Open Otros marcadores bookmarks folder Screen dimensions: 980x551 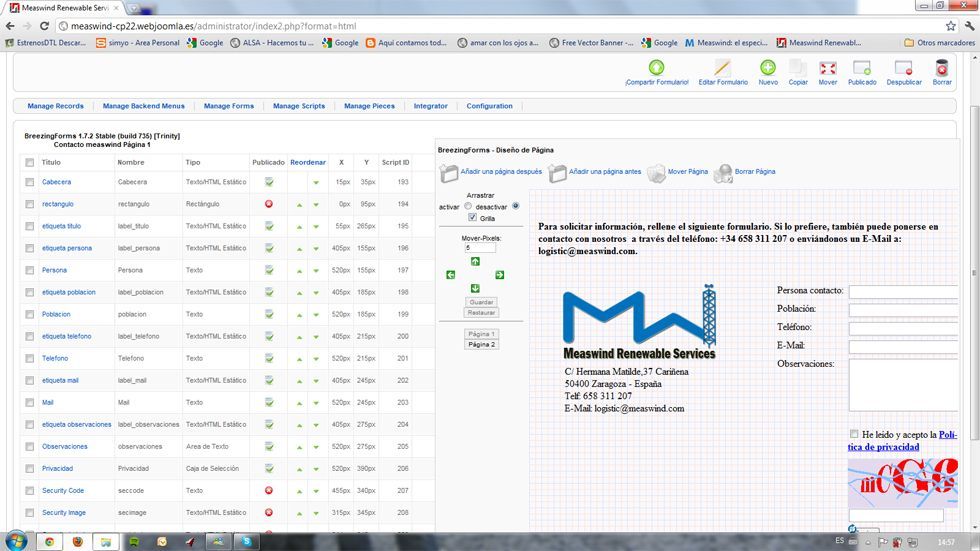coord(939,43)
